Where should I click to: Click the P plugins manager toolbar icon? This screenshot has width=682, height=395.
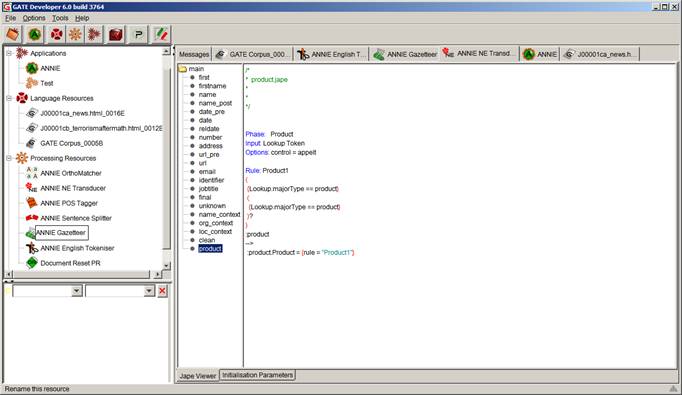point(139,34)
